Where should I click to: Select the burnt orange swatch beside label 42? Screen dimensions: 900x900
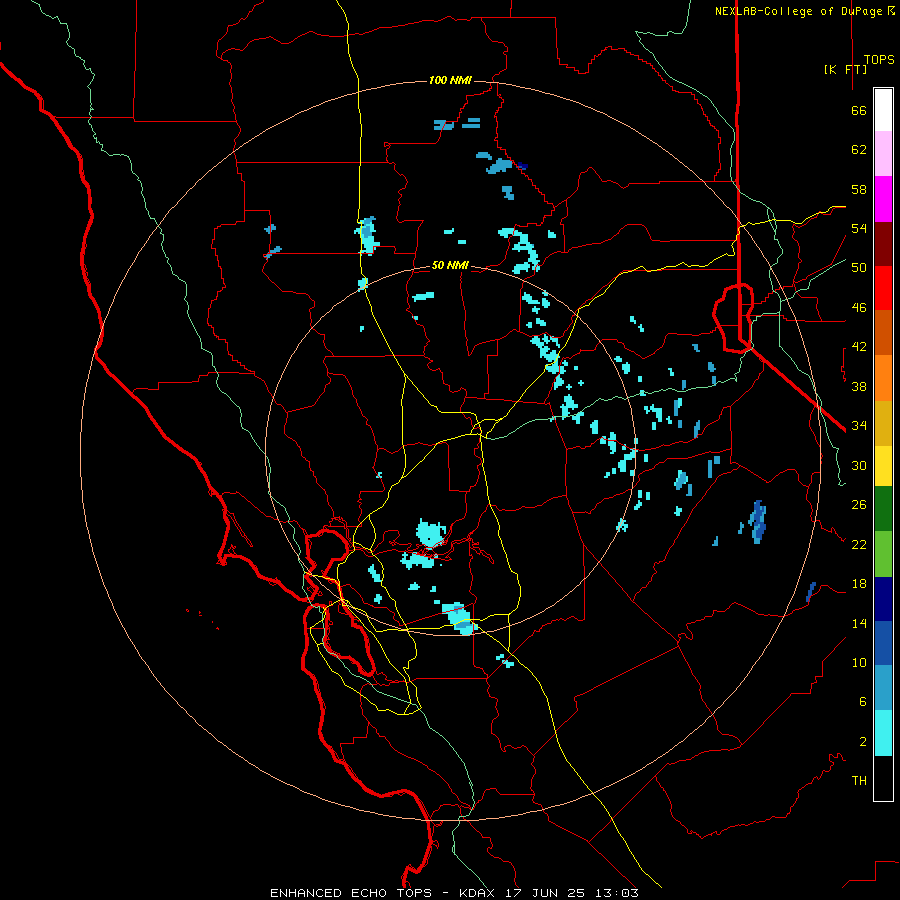(883, 332)
